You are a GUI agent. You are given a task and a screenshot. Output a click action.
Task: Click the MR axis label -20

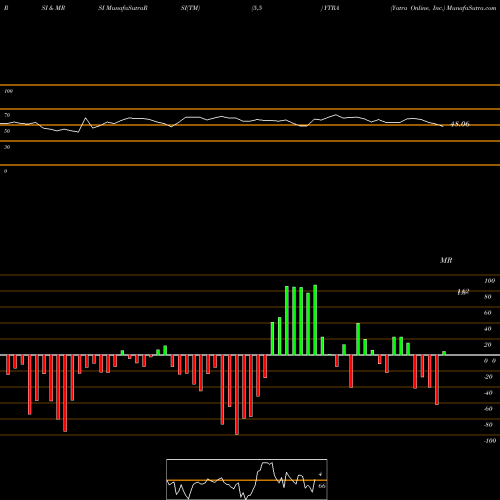(488, 377)
